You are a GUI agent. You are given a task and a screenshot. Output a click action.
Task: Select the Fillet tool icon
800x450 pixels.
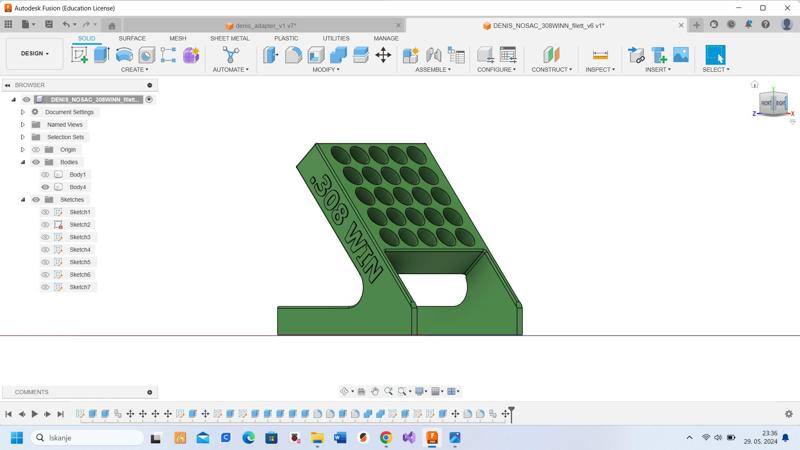coord(293,55)
